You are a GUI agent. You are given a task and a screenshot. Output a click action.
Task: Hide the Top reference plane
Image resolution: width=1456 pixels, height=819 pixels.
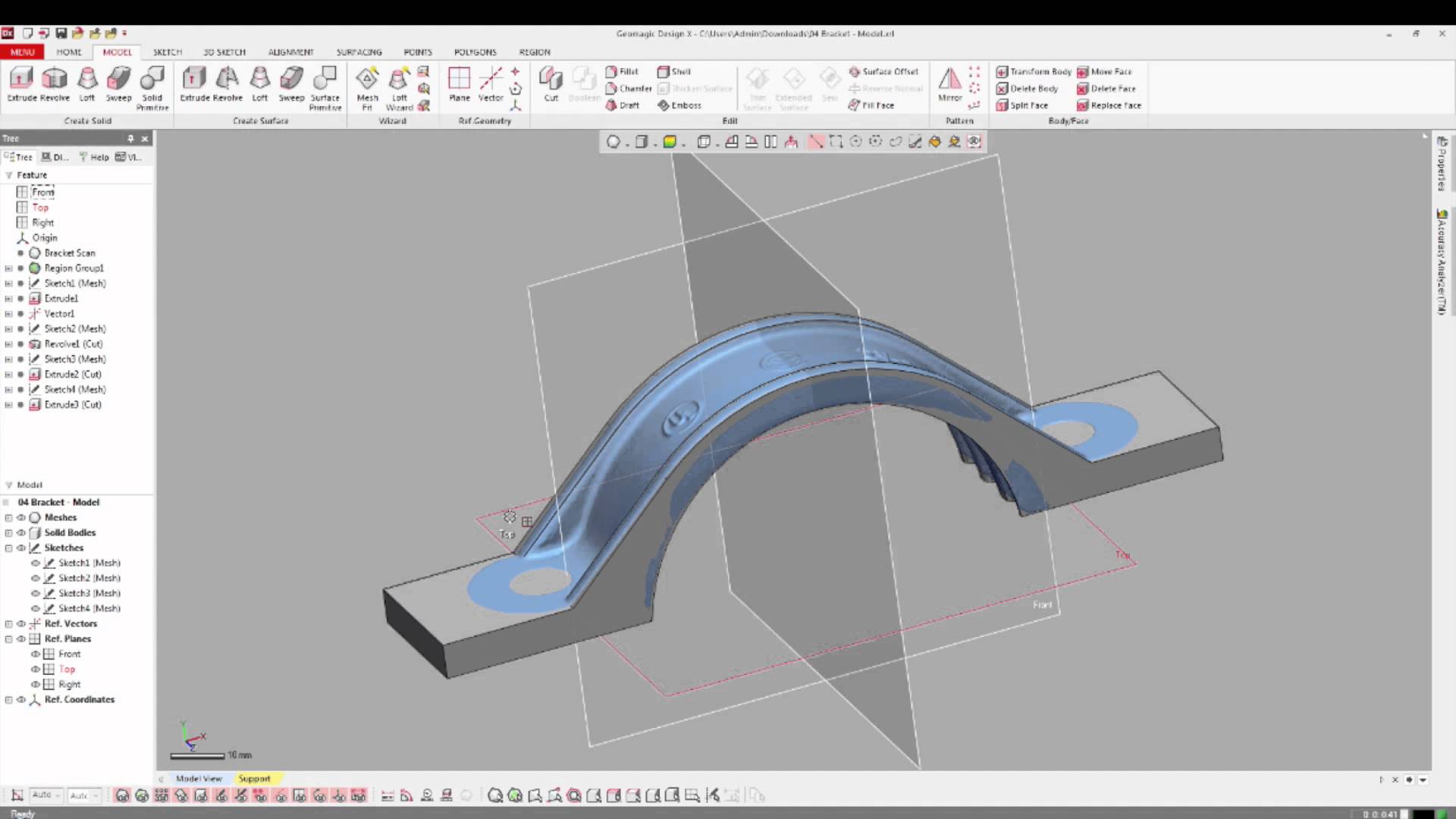(36, 670)
